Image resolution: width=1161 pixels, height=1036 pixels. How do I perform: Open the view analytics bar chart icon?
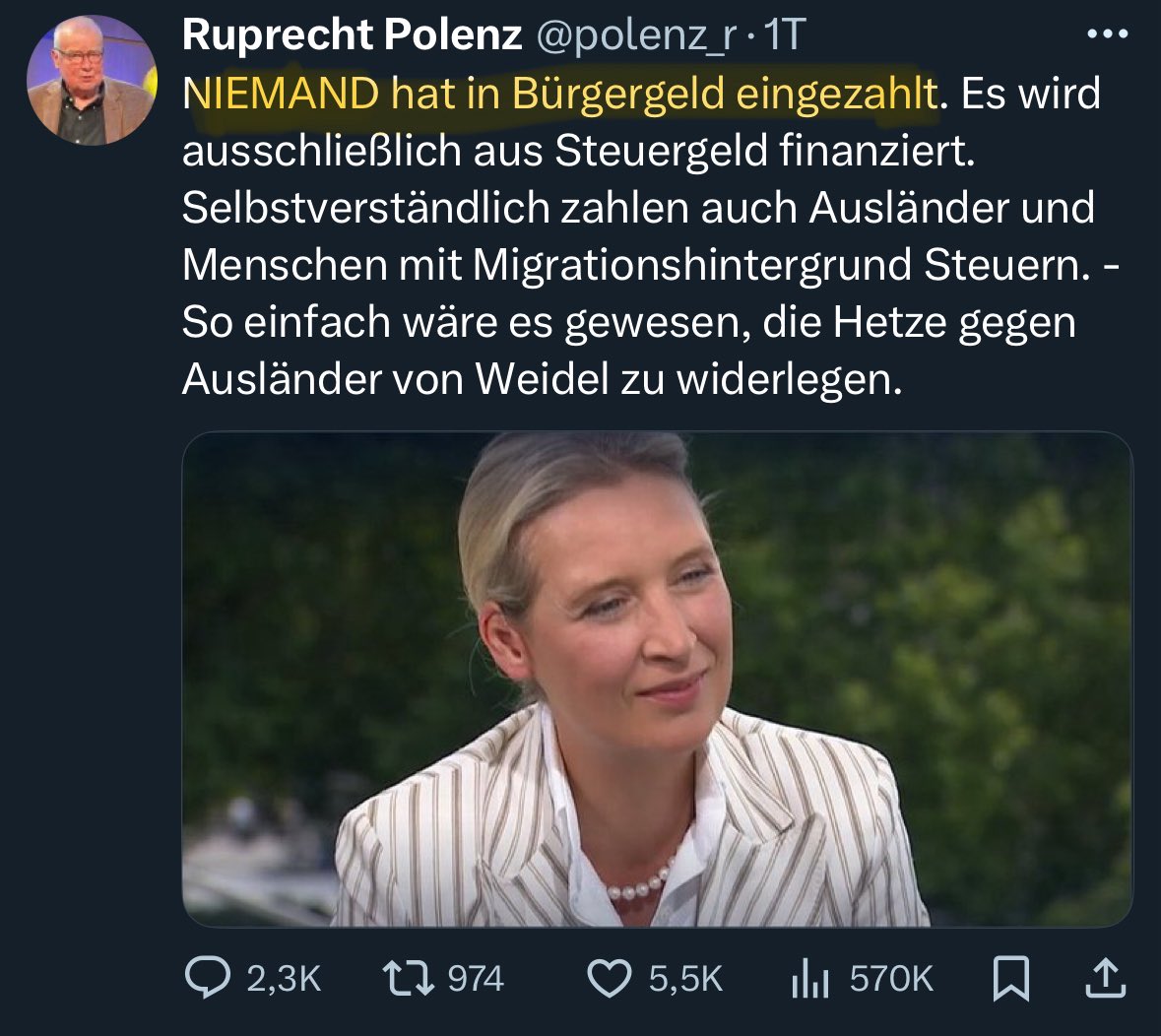[810, 978]
